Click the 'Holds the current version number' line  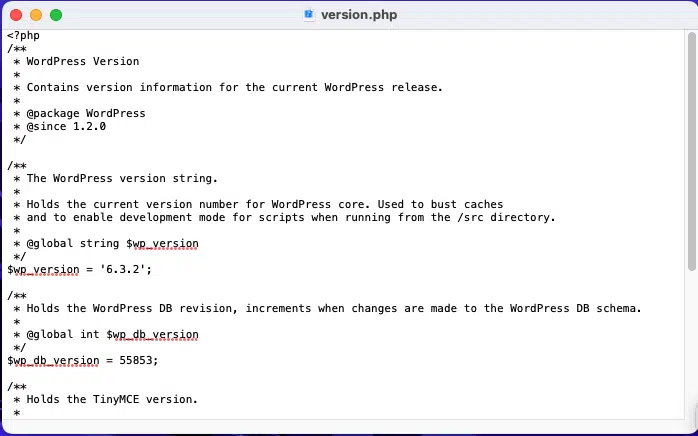pyautogui.click(x=258, y=204)
